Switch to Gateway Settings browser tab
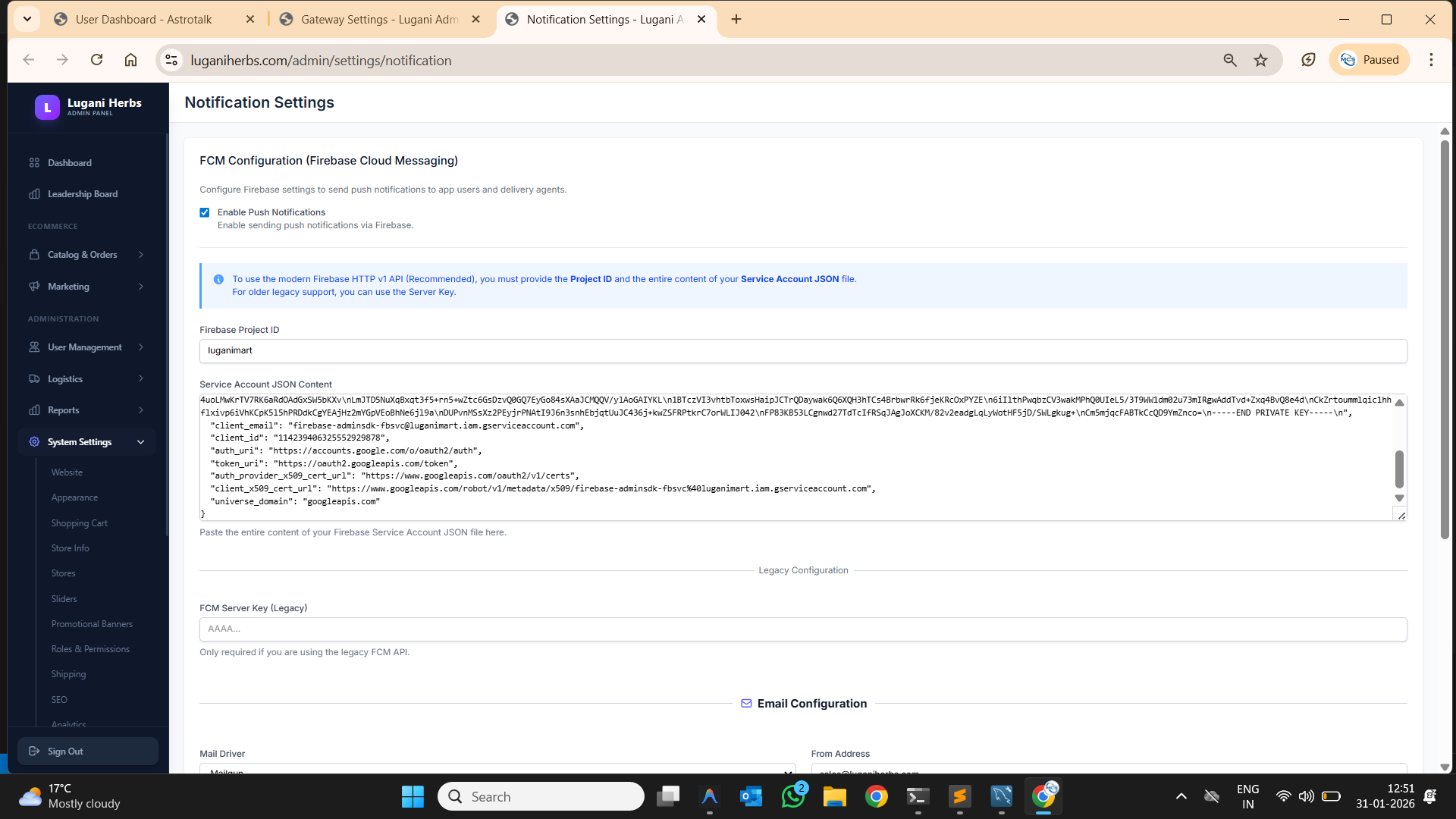Screen dimensions: 1456x819 point(379,20)
